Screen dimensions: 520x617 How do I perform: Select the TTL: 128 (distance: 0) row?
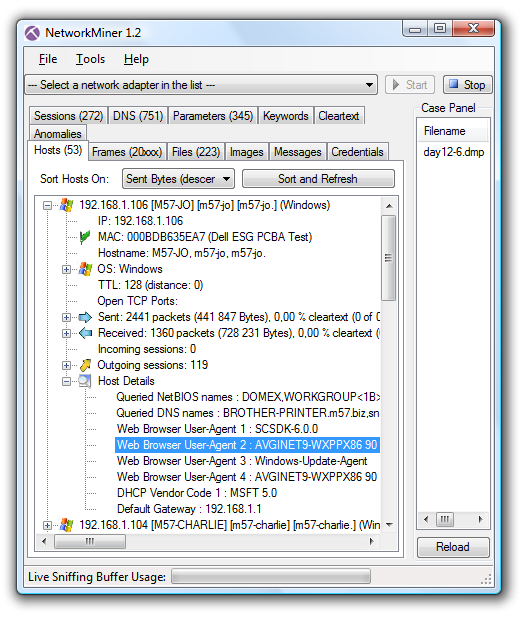coord(150,285)
